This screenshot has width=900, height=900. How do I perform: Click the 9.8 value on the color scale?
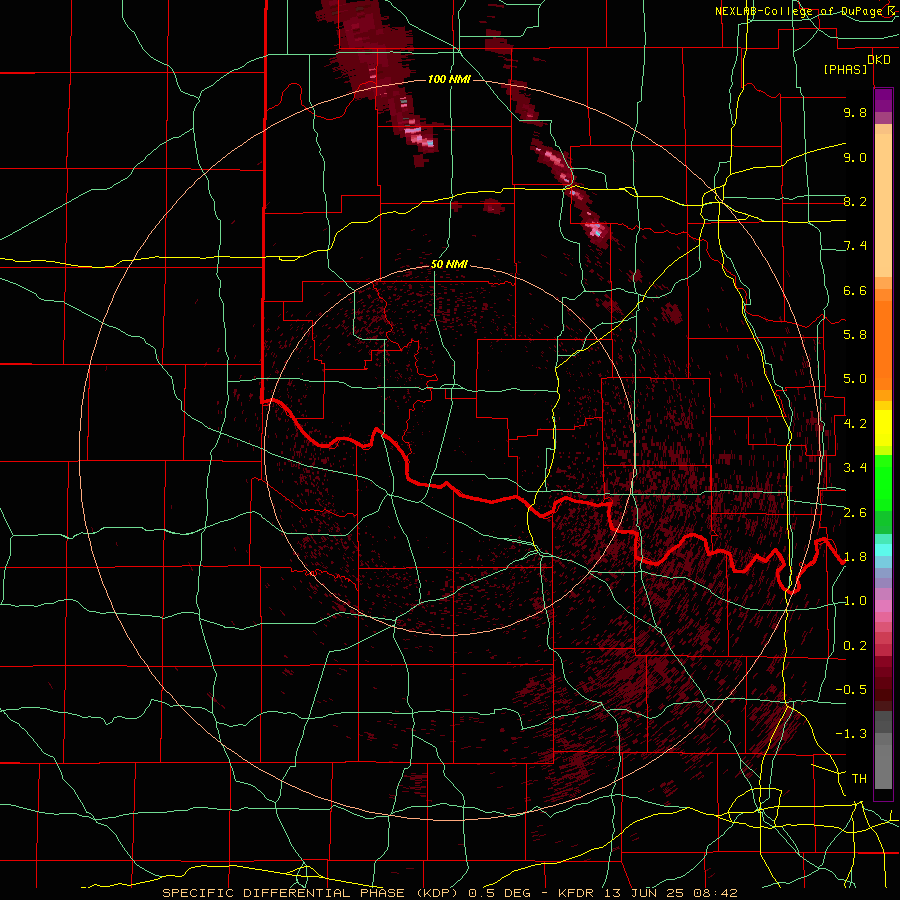(x=855, y=112)
